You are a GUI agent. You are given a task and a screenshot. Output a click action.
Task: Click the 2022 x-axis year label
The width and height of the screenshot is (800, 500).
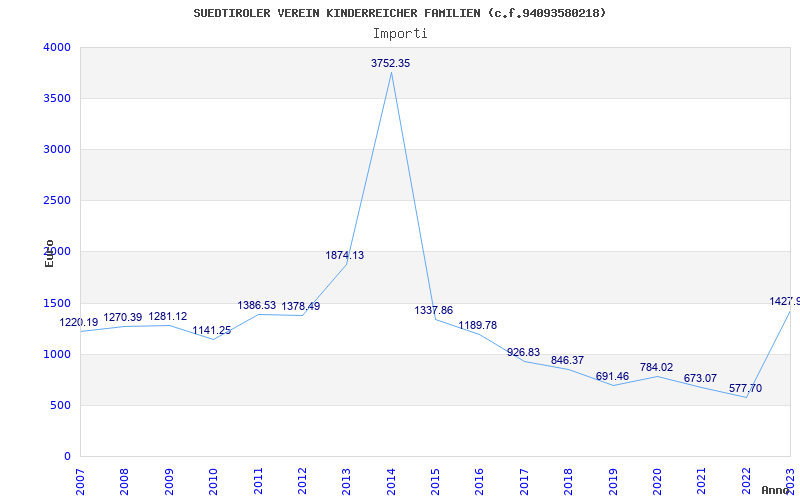pos(746,481)
